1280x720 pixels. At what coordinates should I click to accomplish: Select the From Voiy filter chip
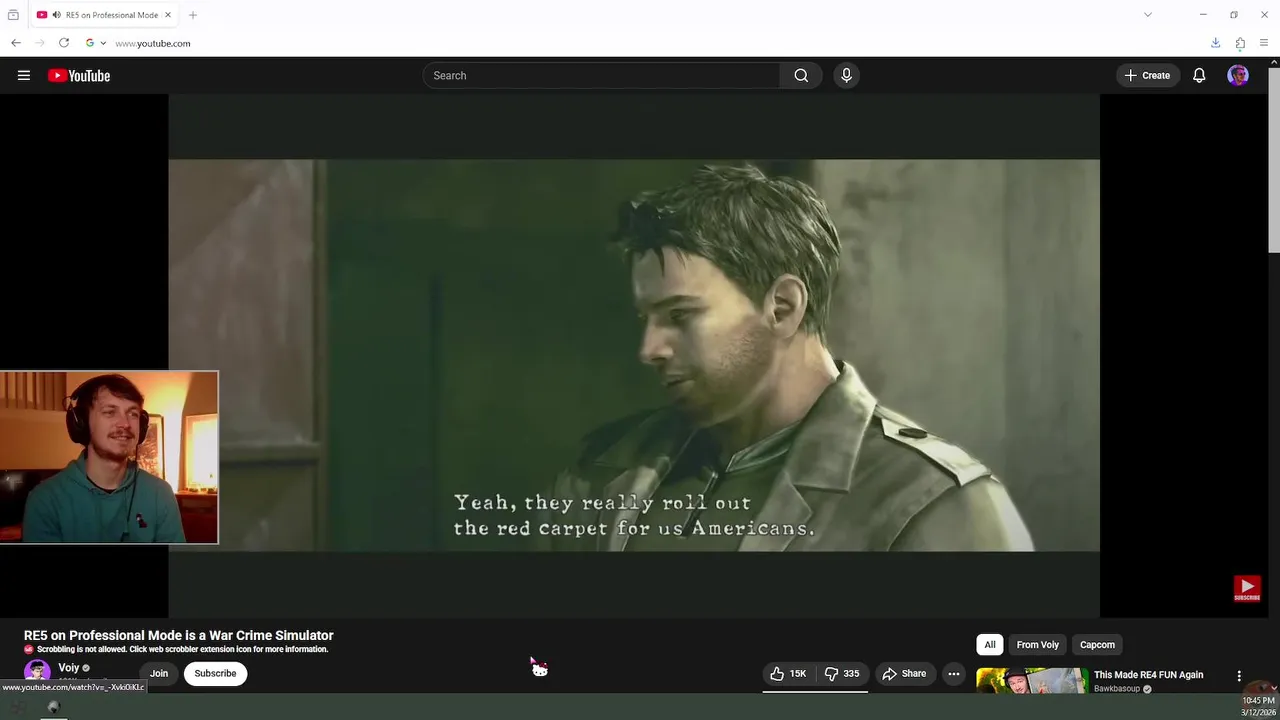(1037, 644)
